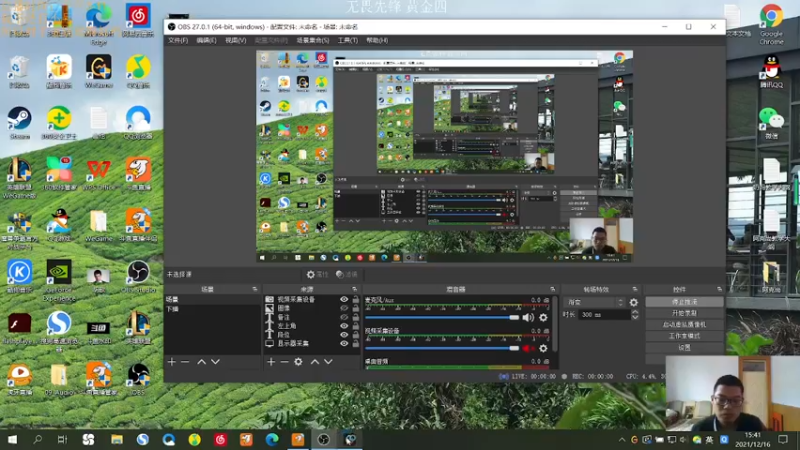The image size is (800, 450).
Task: Pop out the 控件 controls dock
Action: pyautogui.click(x=719, y=289)
